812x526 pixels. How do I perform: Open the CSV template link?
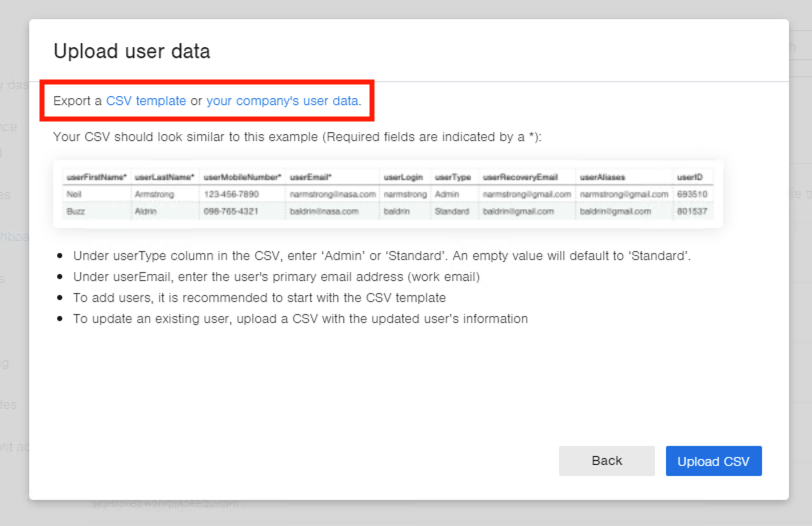click(x=146, y=100)
